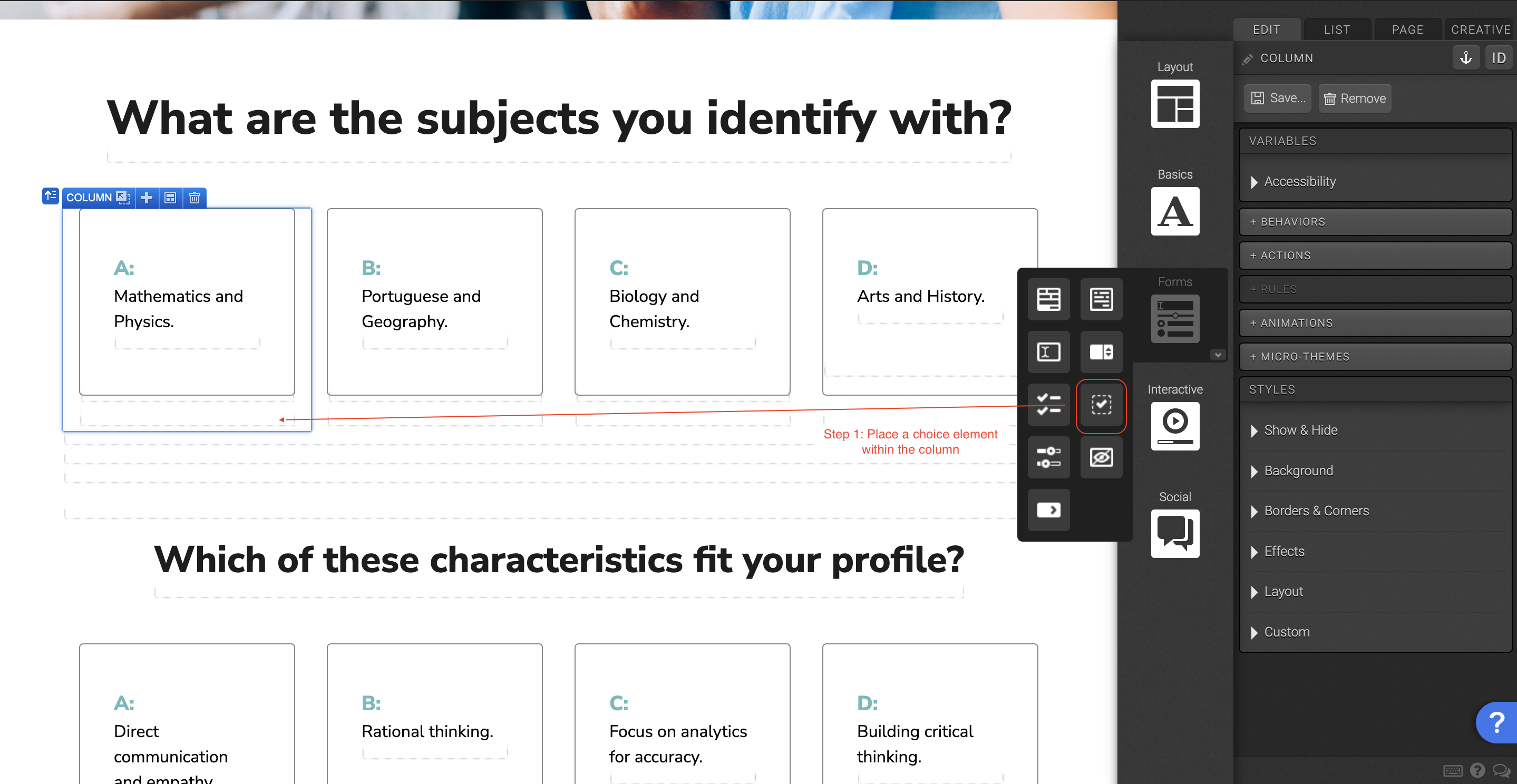Expand Borders & Corners styles
The height and width of the screenshot is (784, 1517).
1316,511
